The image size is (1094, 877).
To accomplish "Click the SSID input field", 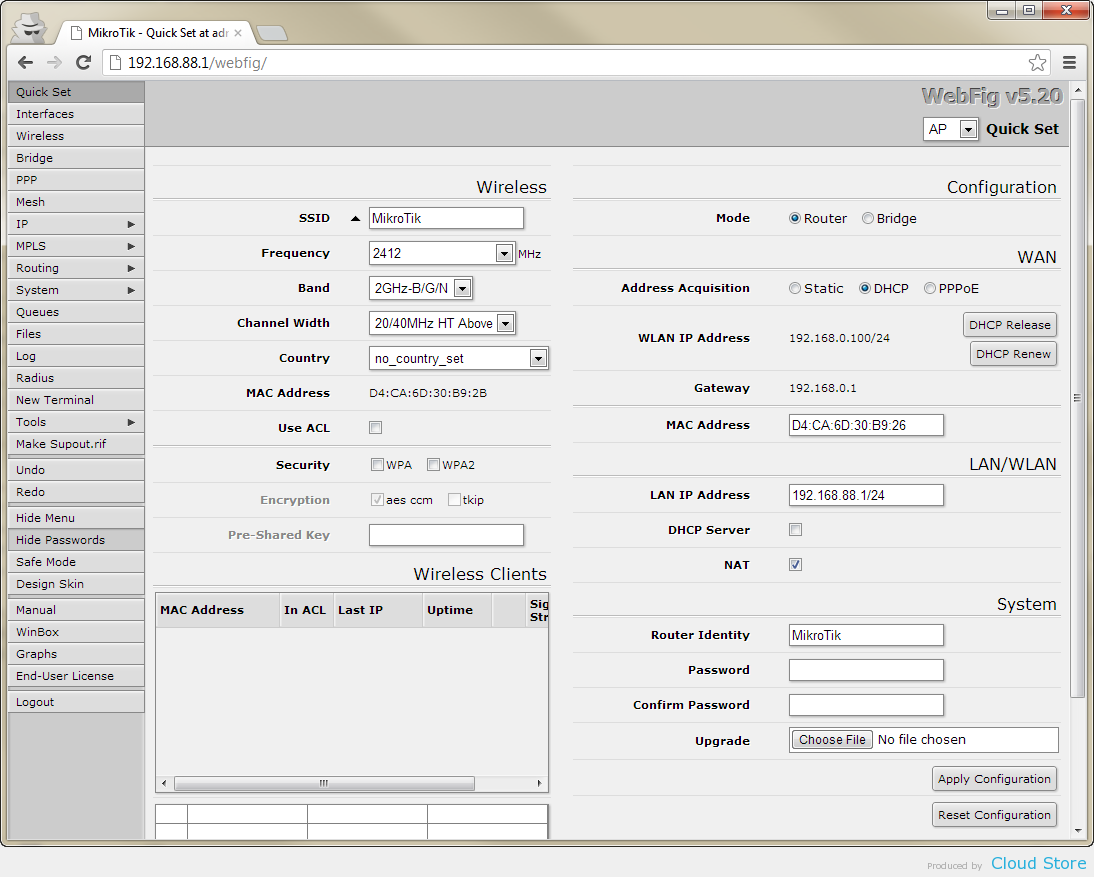I will click(447, 218).
